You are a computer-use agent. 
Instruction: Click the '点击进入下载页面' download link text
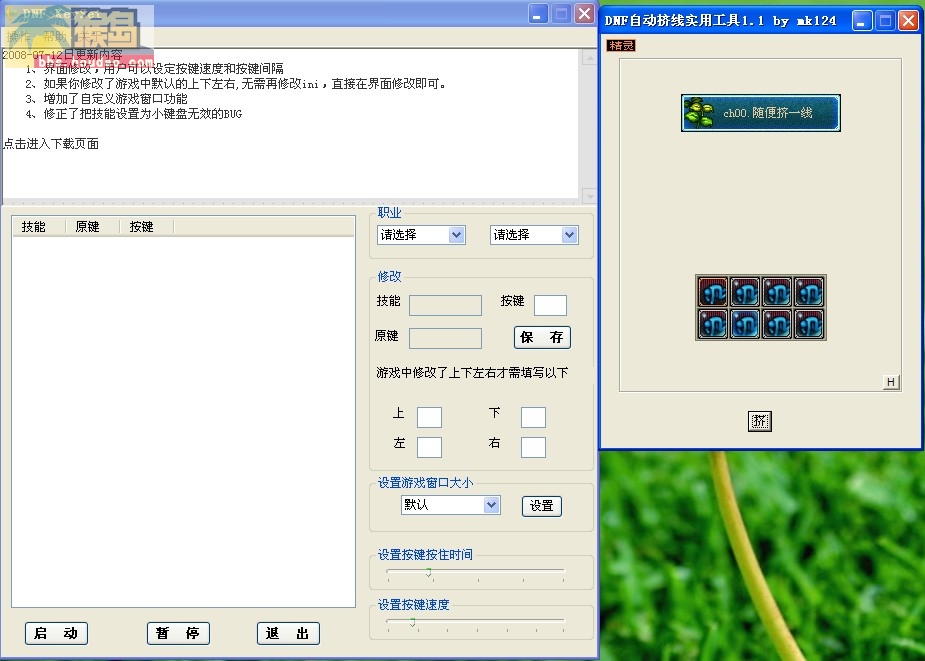[51, 144]
